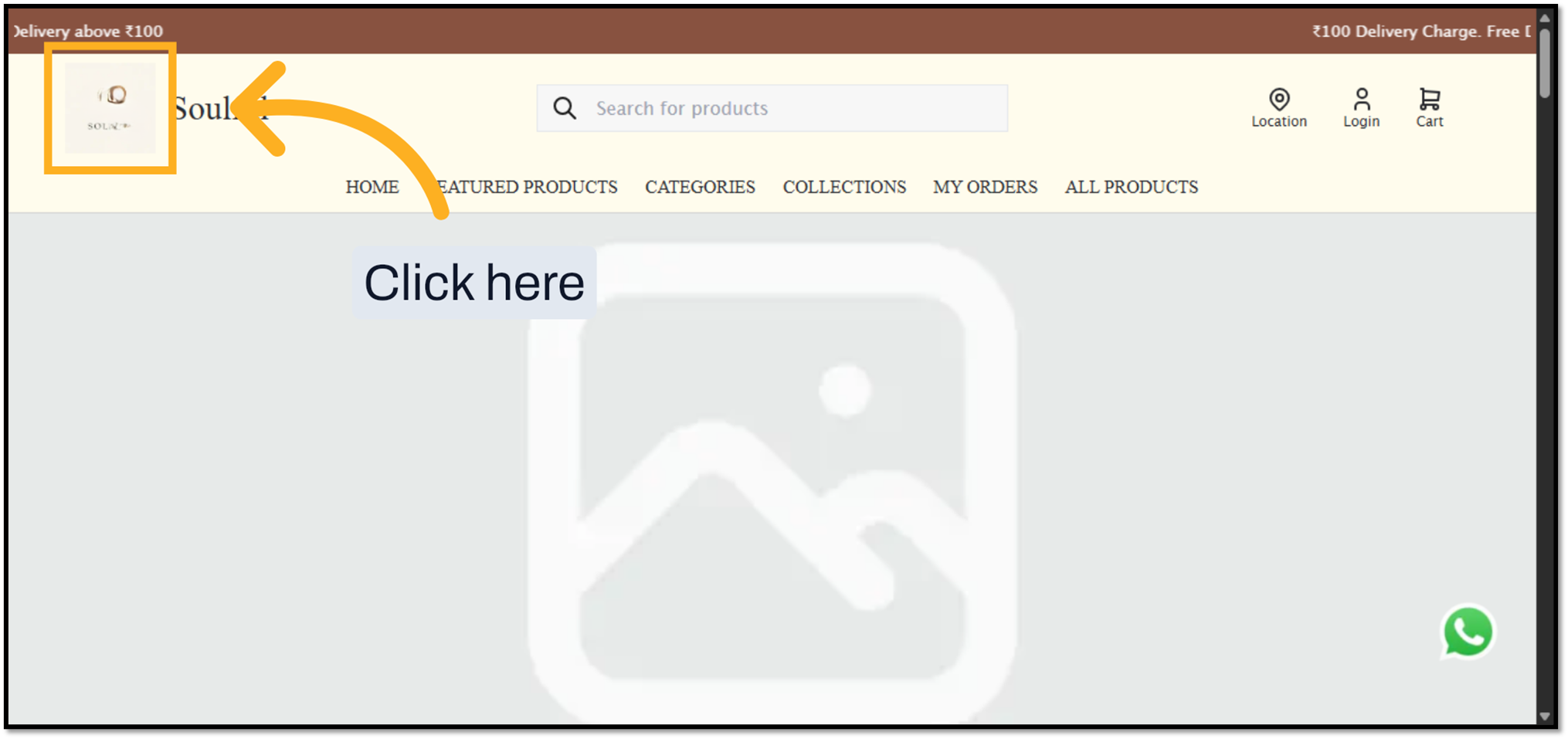Open the CATEGORIES menu
Image resolution: width=1568 pixels, height=739 pixels.
(x=700, y=187)
